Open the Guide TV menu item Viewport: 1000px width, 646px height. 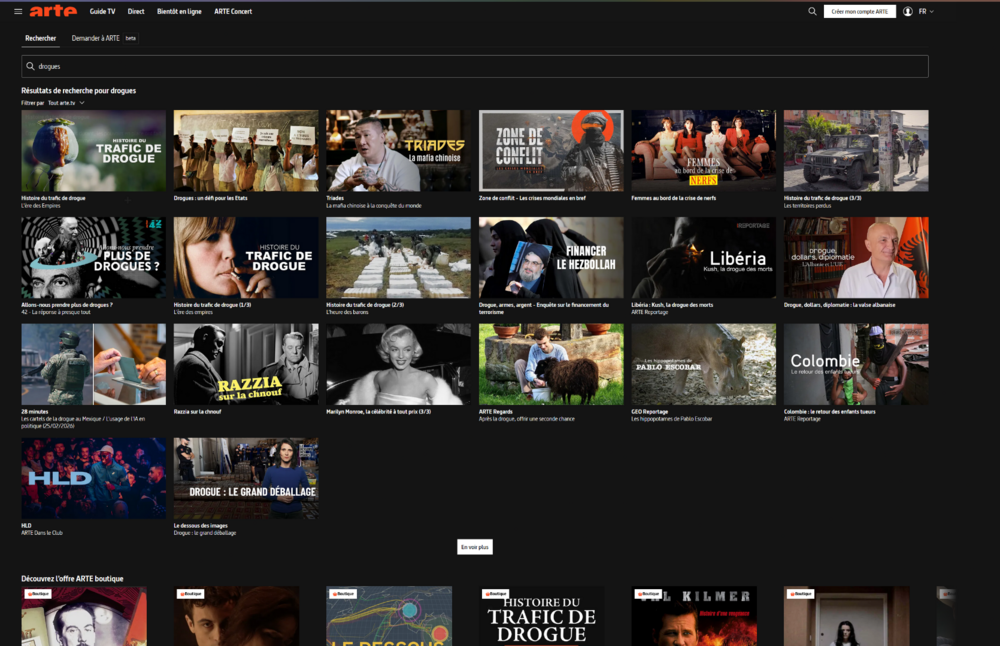pos(102,11)
